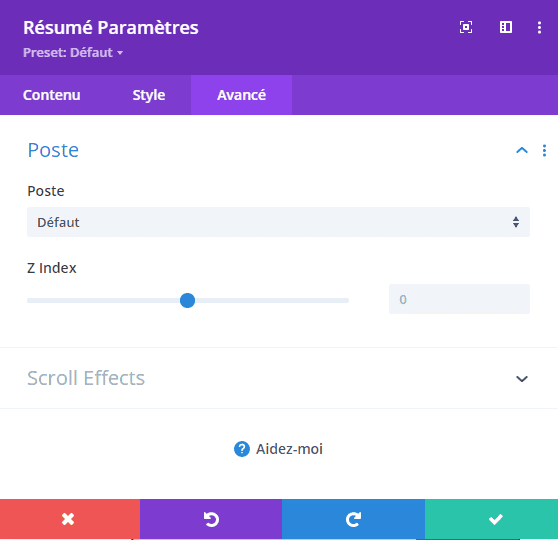Open the Poste Défaut select box
558x540 pixels.
[x=278, y=222]
